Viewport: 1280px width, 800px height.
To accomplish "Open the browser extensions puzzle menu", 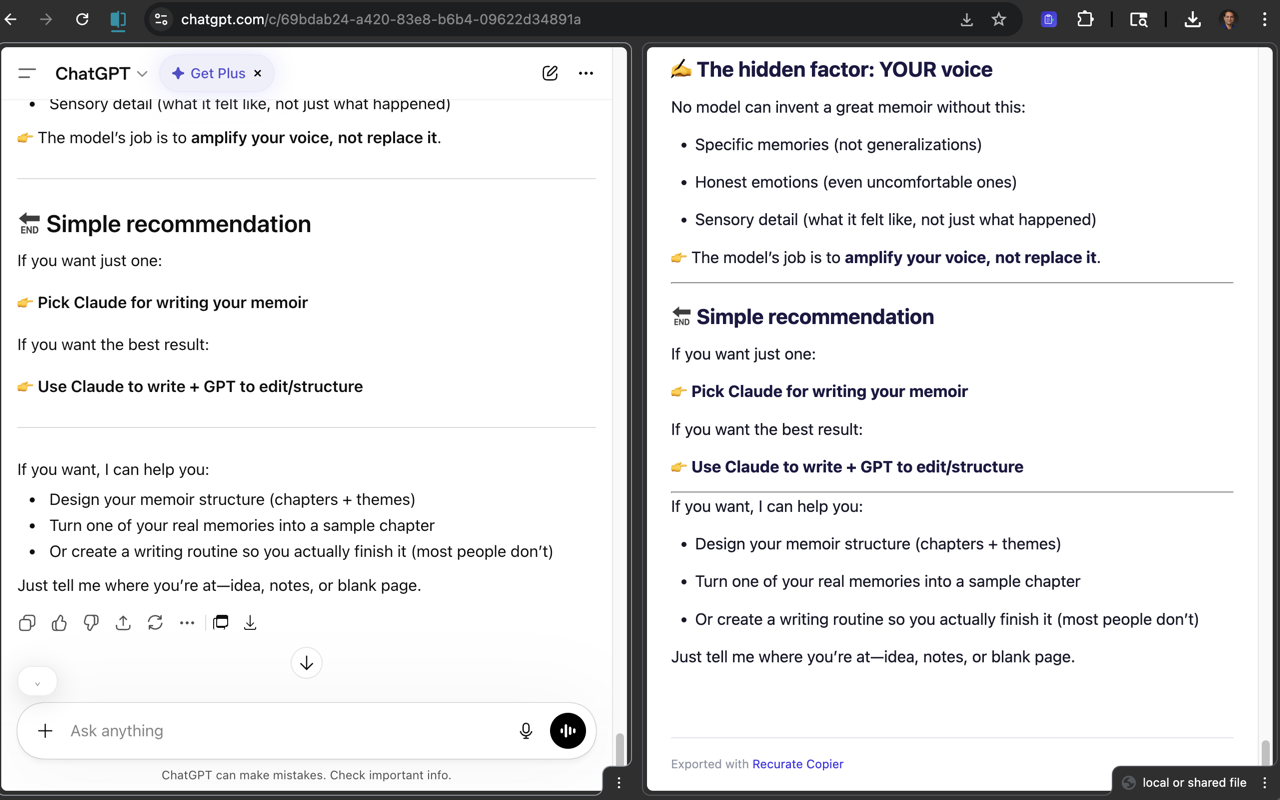I will click(x=1085, y=19).
